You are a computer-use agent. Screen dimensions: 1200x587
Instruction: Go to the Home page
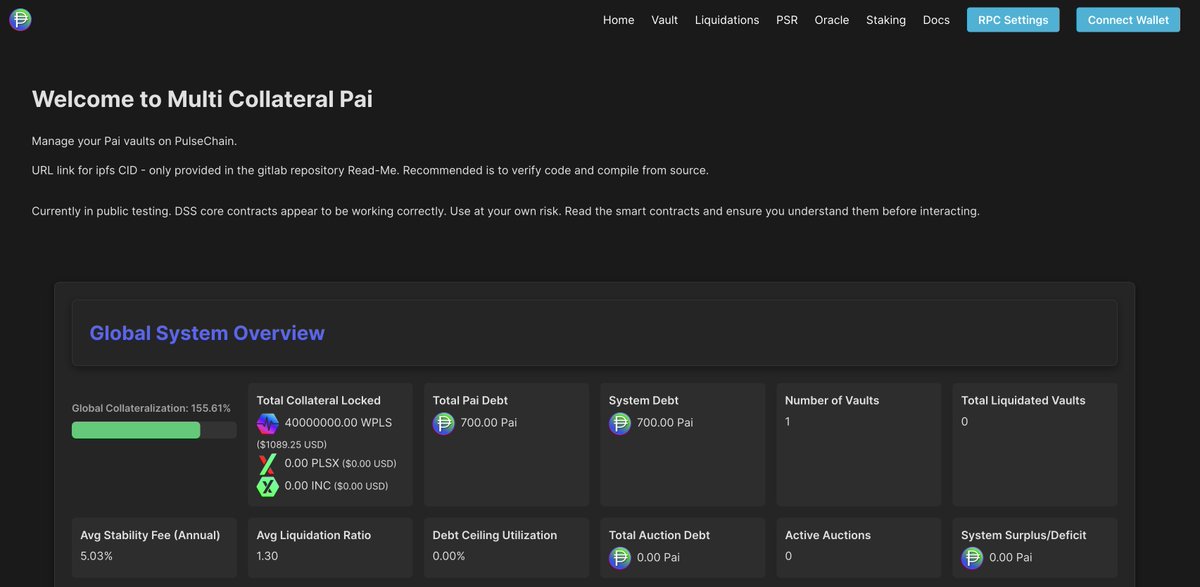point(618,20)
